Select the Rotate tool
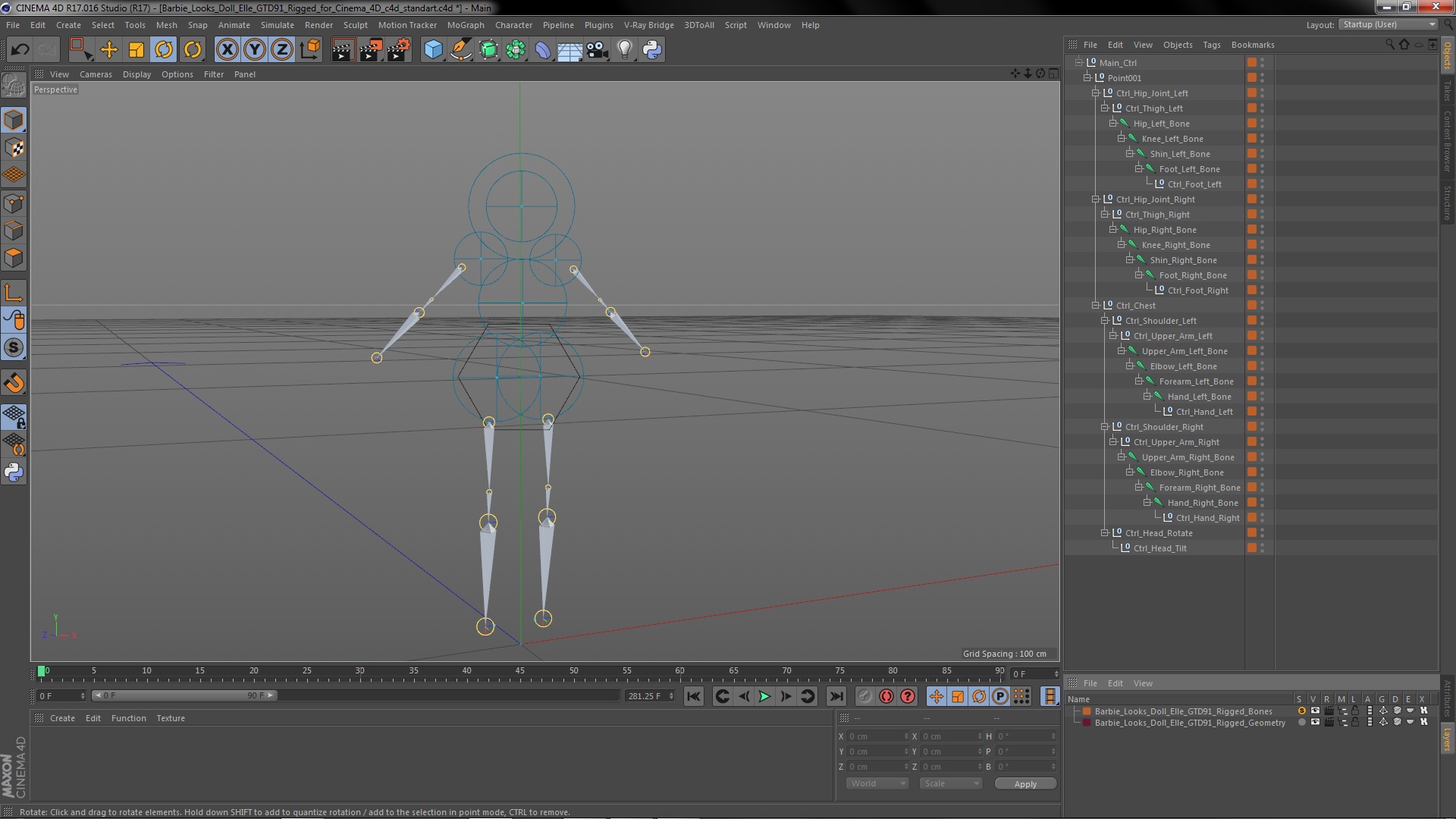The height and width of the screenshot is (819, 1456). pyautogui.click(x=164, y=50)
